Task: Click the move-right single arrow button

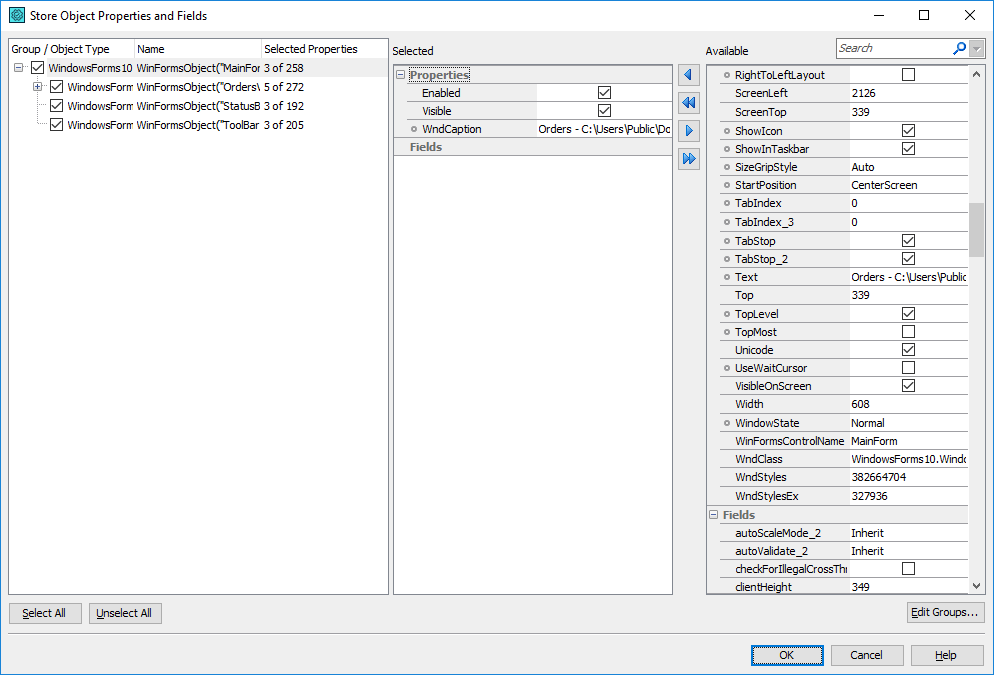Action: point(688,131)
